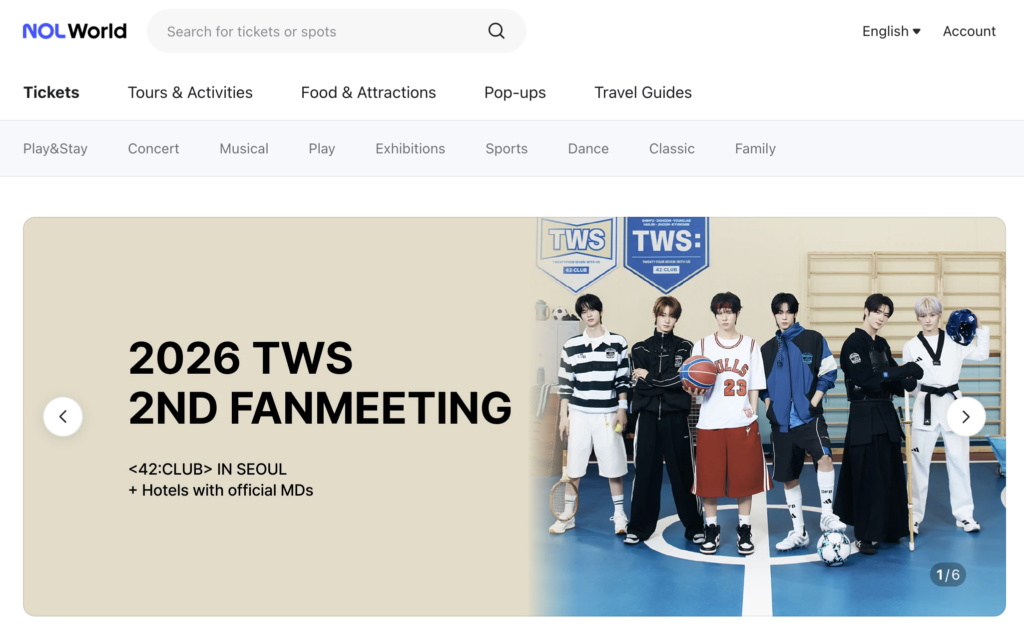Select Play&Stay category
The width and height of the screenshot is (1024, 639).
(55, 148)
